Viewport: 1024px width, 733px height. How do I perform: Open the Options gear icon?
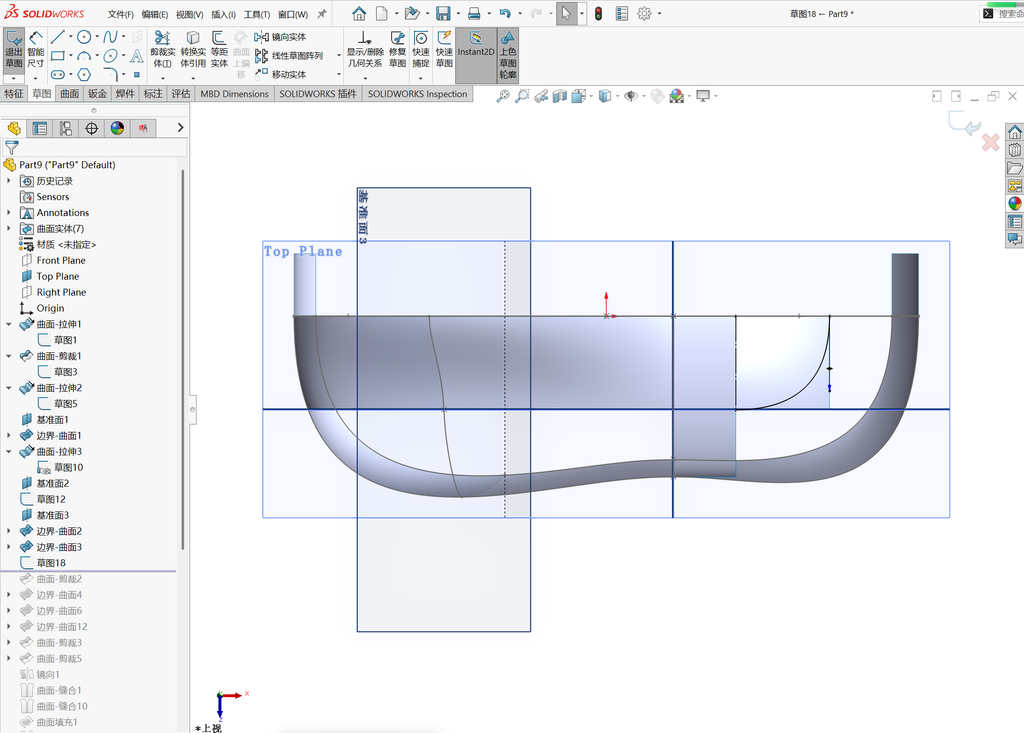[x=645, y=14]
